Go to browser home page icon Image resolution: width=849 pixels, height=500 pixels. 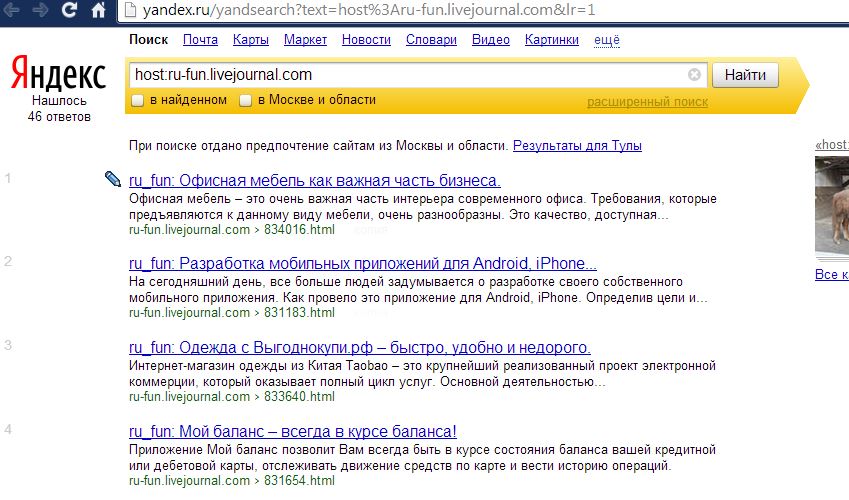pos(98,10)
